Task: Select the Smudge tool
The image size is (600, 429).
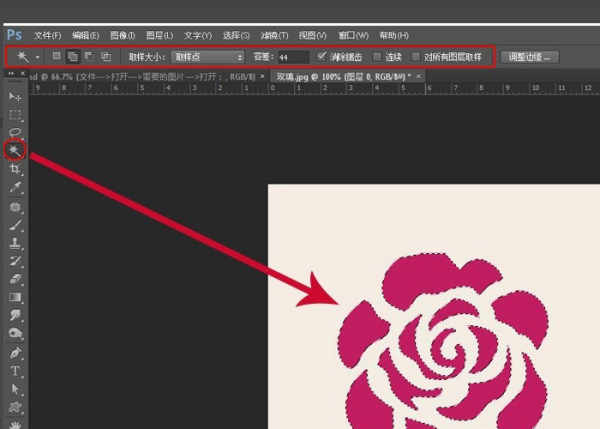Action: pos(15,315)
